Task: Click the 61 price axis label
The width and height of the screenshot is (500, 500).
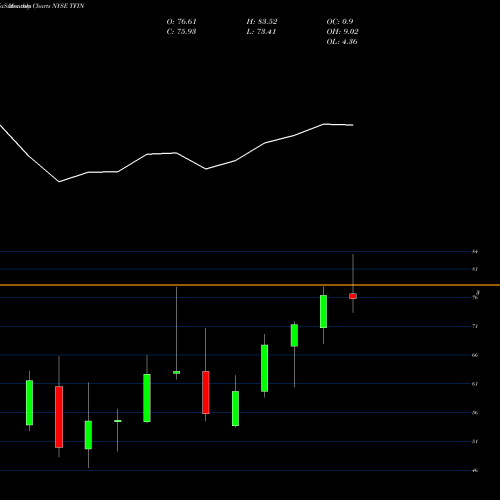Action: 475,384
